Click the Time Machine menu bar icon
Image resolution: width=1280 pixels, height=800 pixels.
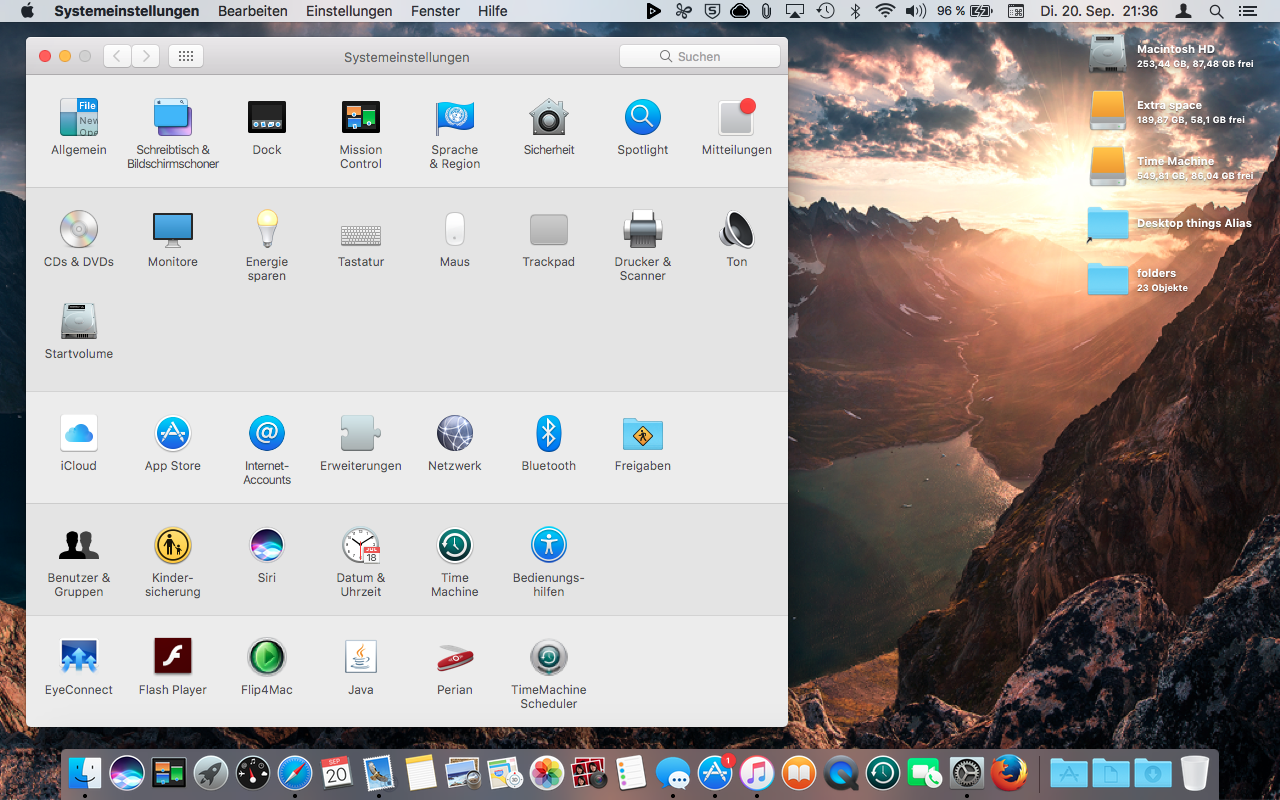tap(825, 11)
